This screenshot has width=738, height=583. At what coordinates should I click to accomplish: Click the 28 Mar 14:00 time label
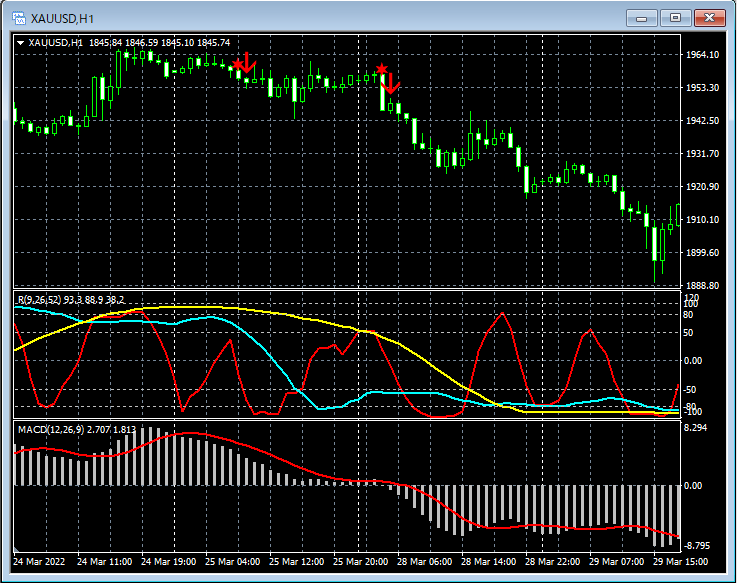489,562
